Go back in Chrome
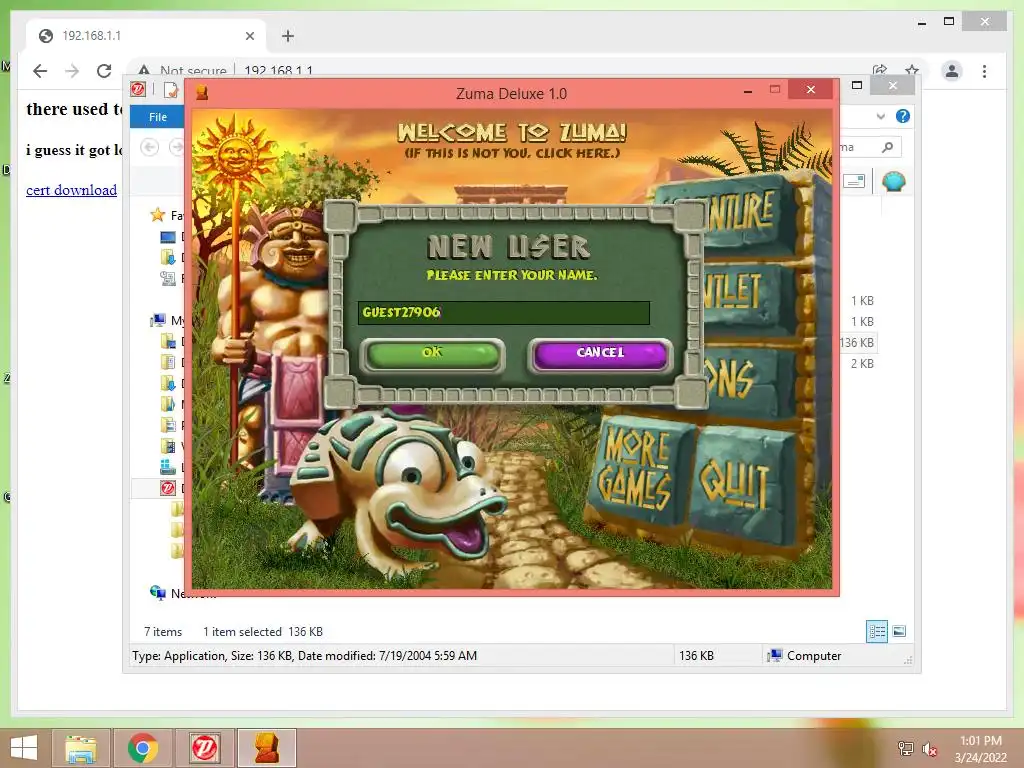This screenshot has height=768, width=1024. point(40,71)
